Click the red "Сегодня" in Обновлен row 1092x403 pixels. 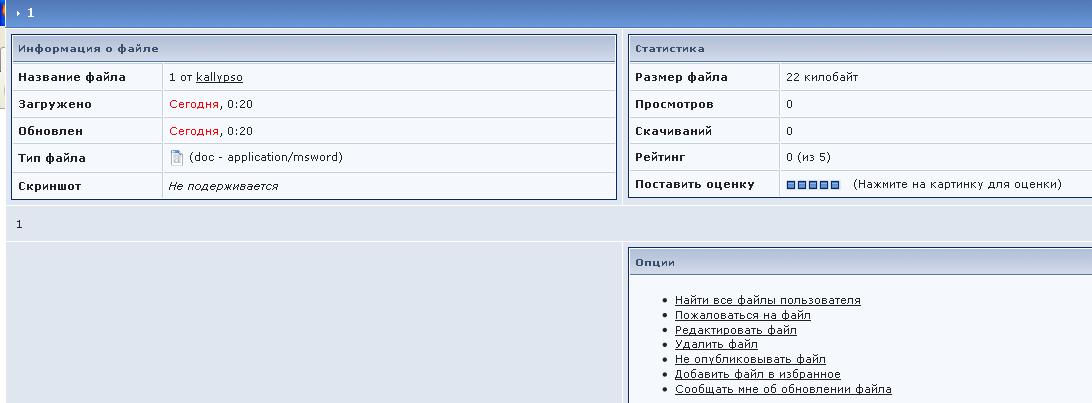point(194,131)
